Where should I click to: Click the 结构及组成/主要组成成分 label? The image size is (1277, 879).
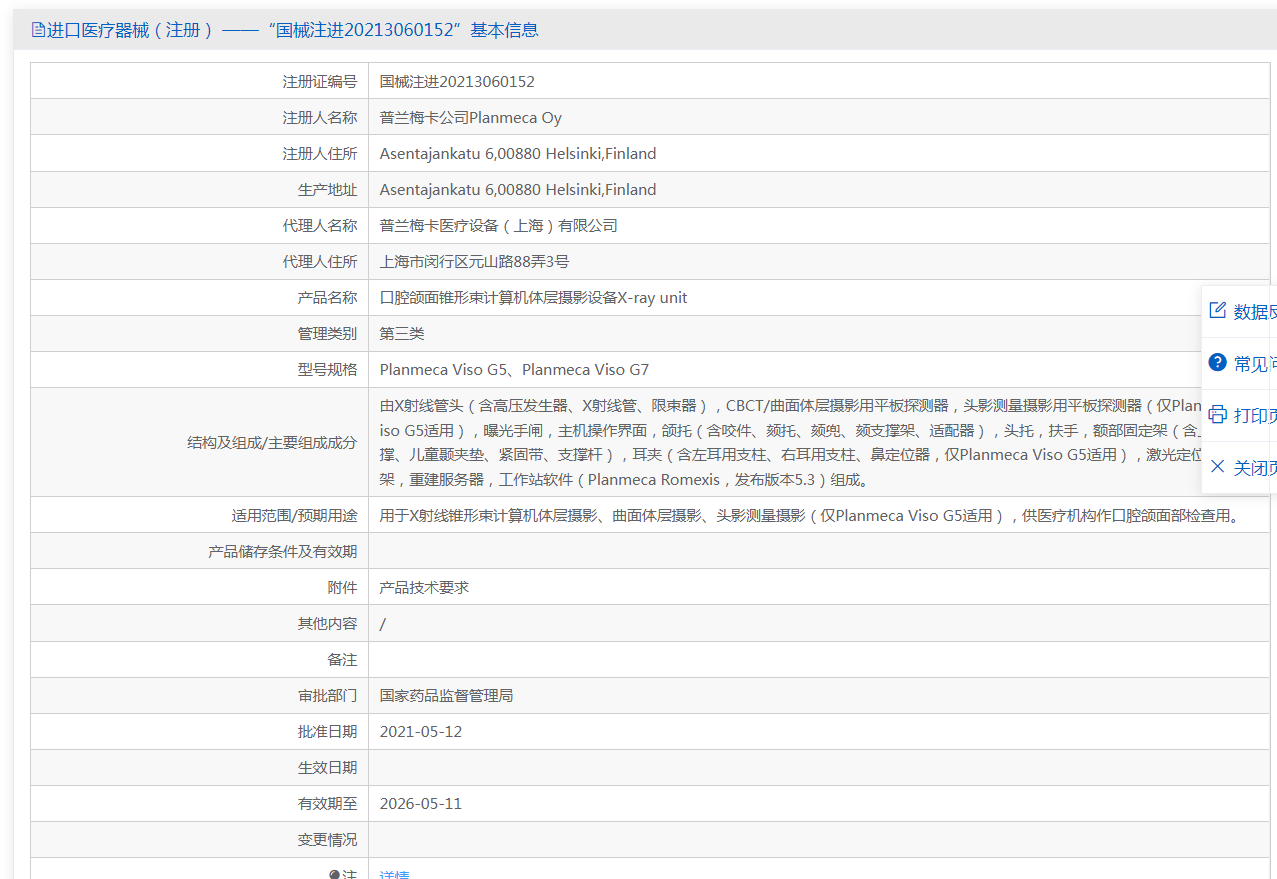(272, 442)
